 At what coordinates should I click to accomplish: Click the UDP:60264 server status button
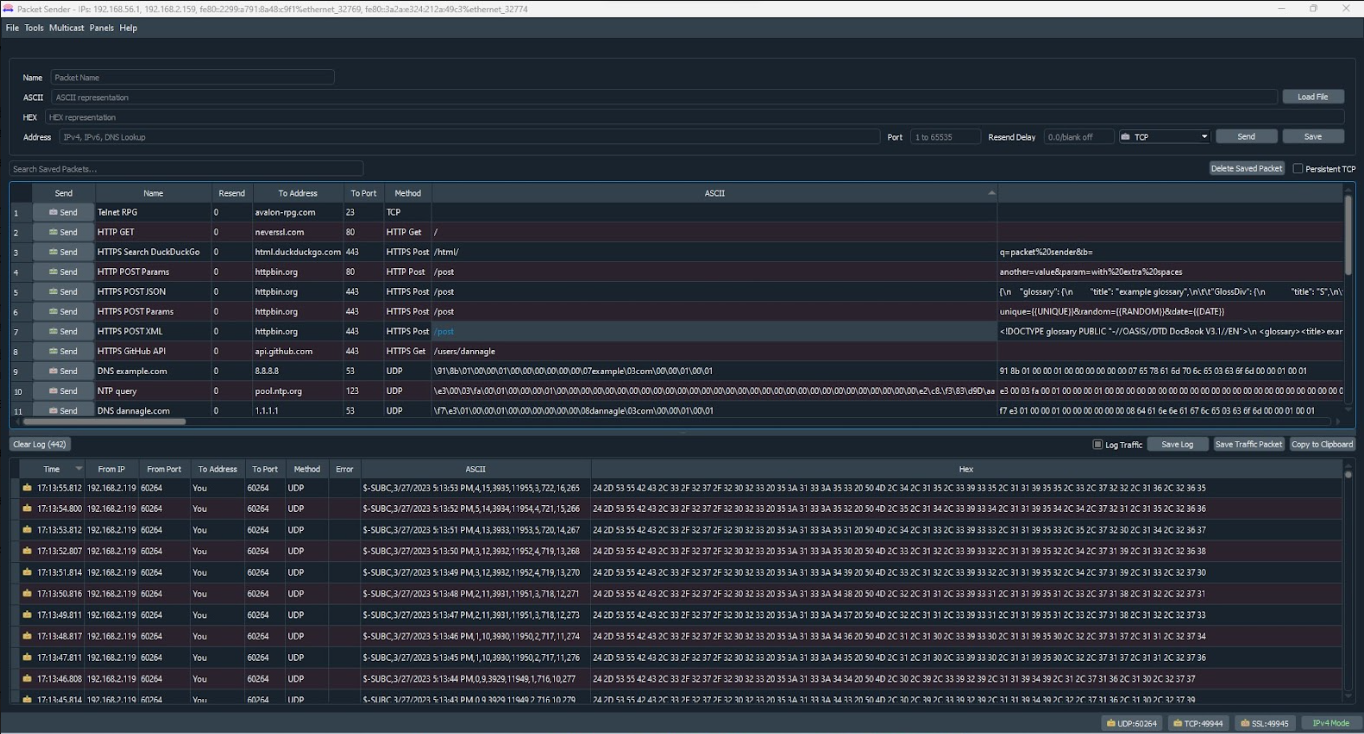(x=1131, y=723)
